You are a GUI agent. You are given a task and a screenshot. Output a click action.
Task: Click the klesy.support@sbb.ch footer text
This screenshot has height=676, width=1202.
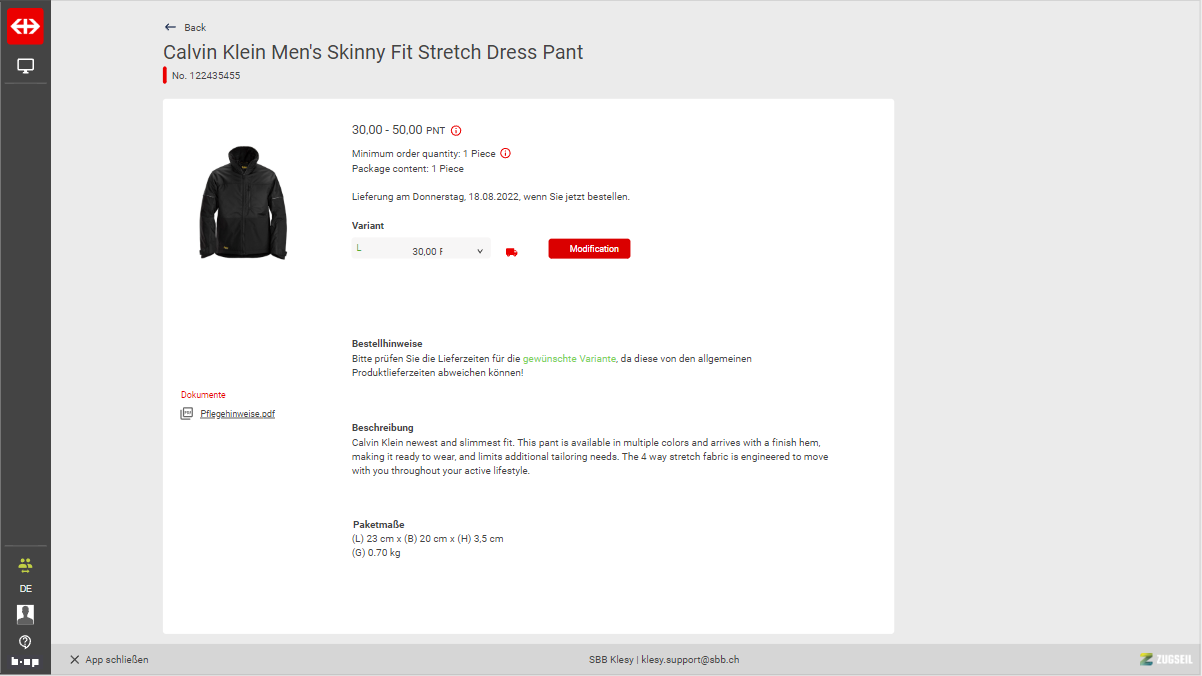click(x=690, y=660)
